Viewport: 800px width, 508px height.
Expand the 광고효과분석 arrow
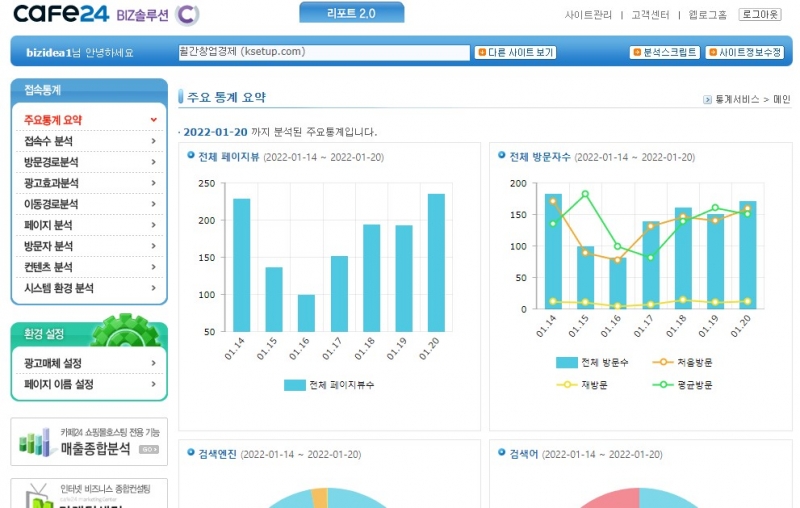pyautogui.click(x=154, y=183)
